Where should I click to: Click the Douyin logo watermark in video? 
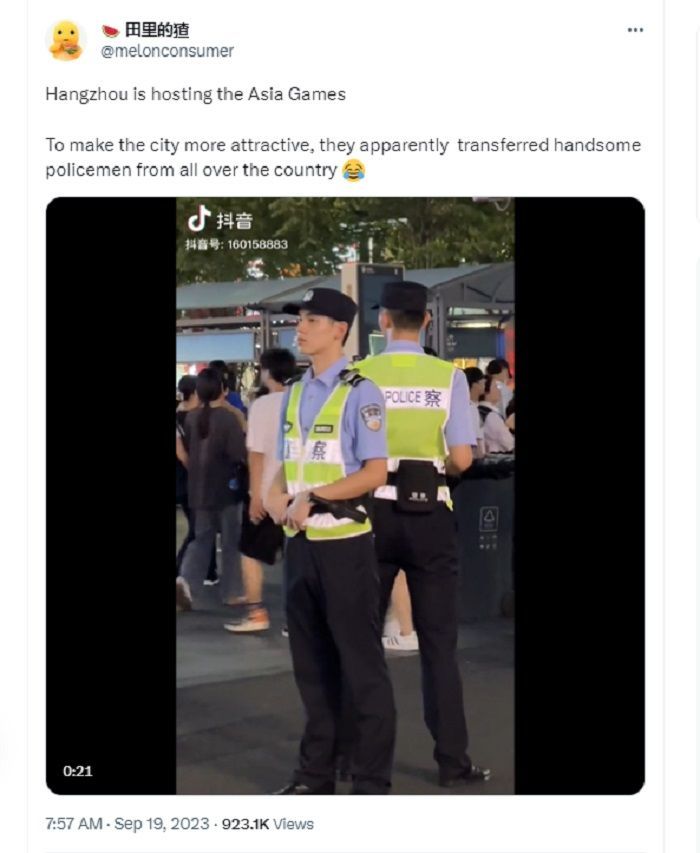pos(220,219)
